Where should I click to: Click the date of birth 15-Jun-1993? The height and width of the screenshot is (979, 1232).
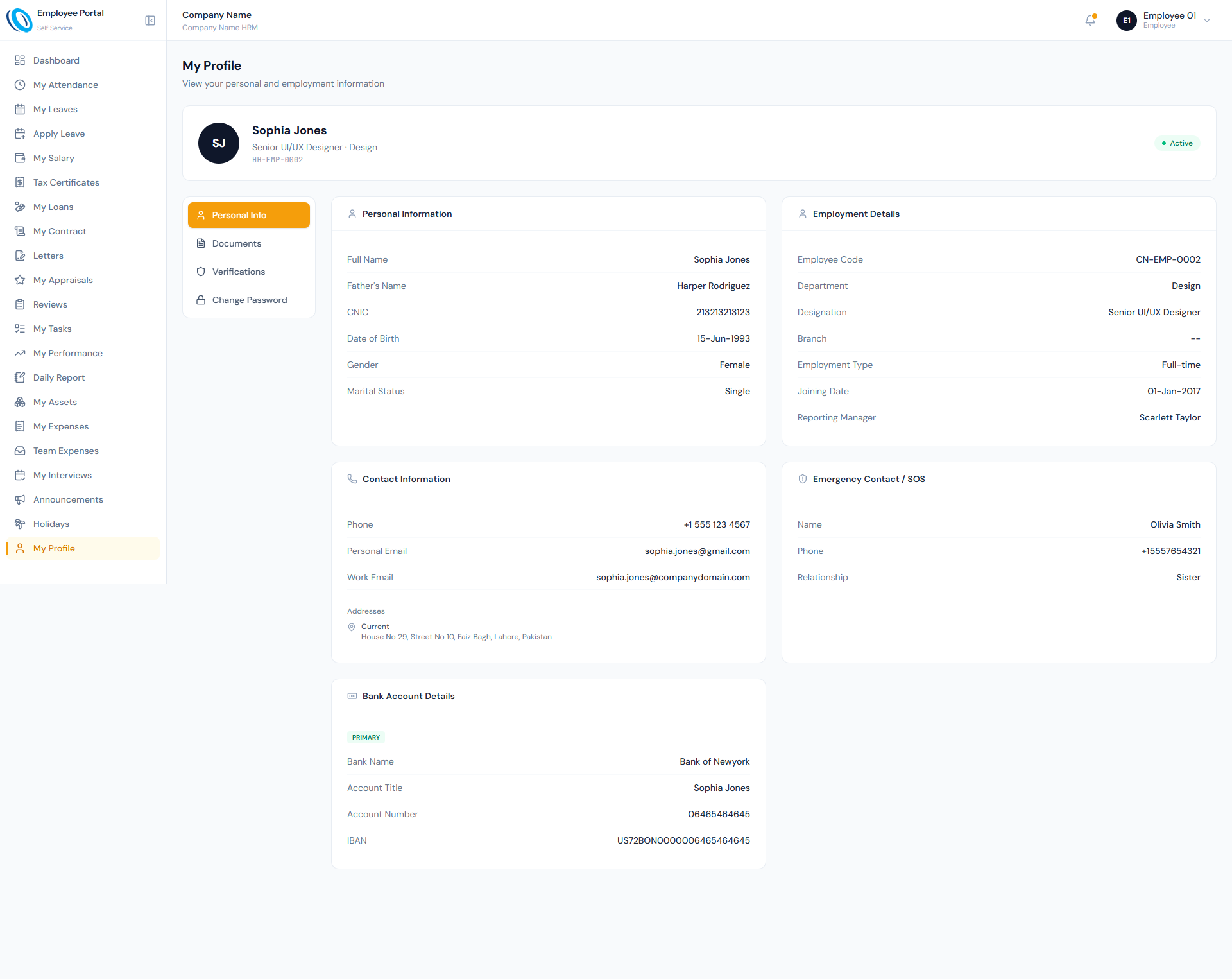pos(723,338)
